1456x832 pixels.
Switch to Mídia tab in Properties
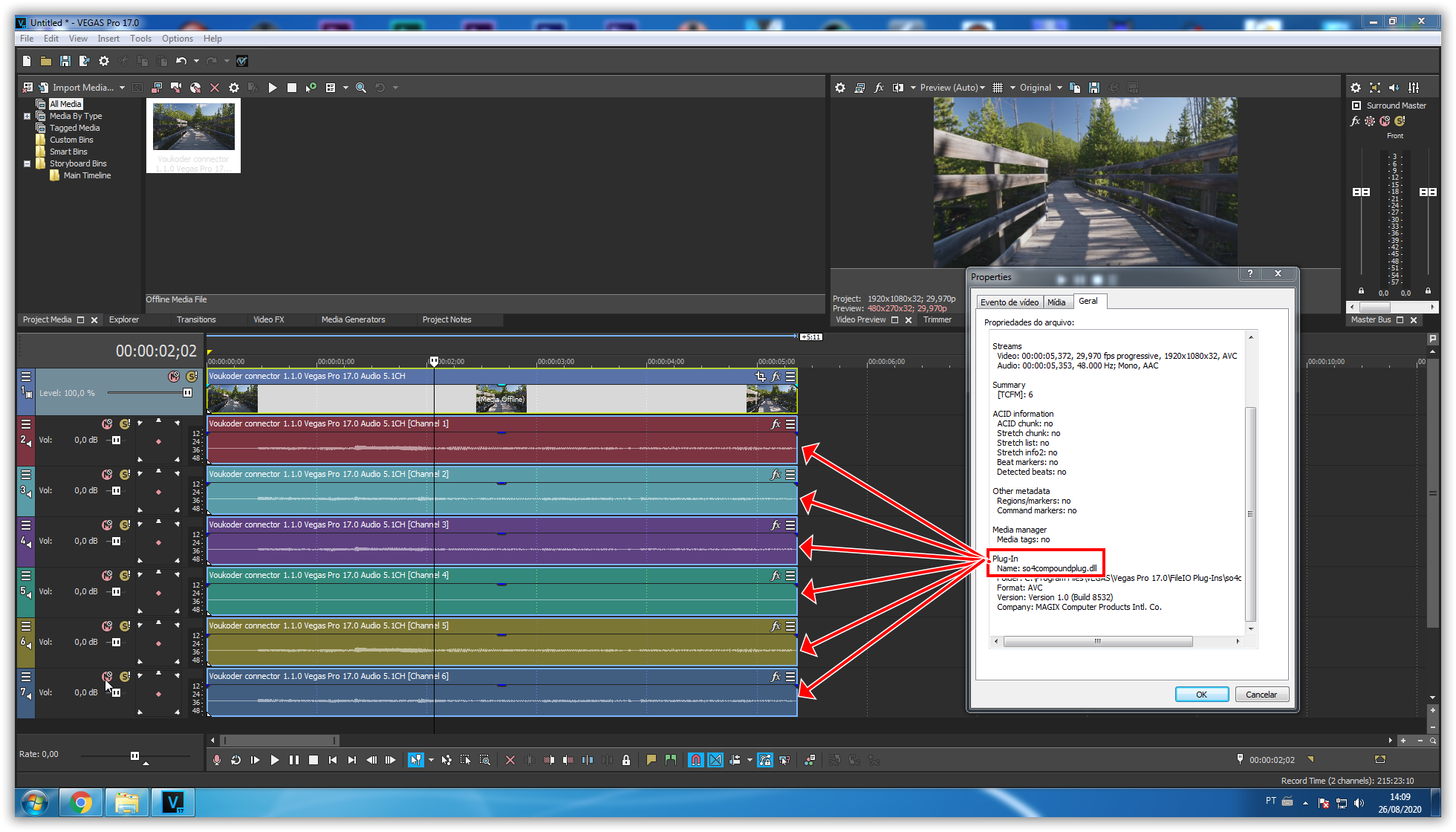click(1056, 302)
